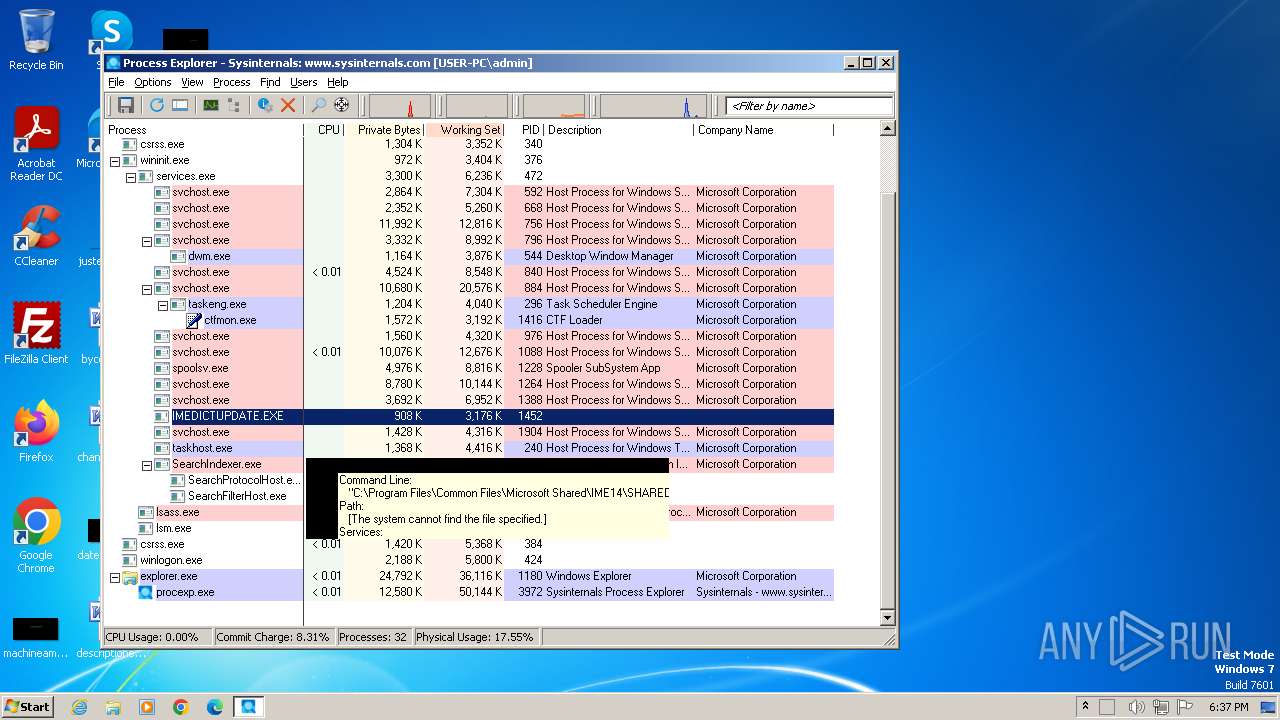
Task: Collapse the SearchIndexer.exe tree node
Action: tap(147, 464)
